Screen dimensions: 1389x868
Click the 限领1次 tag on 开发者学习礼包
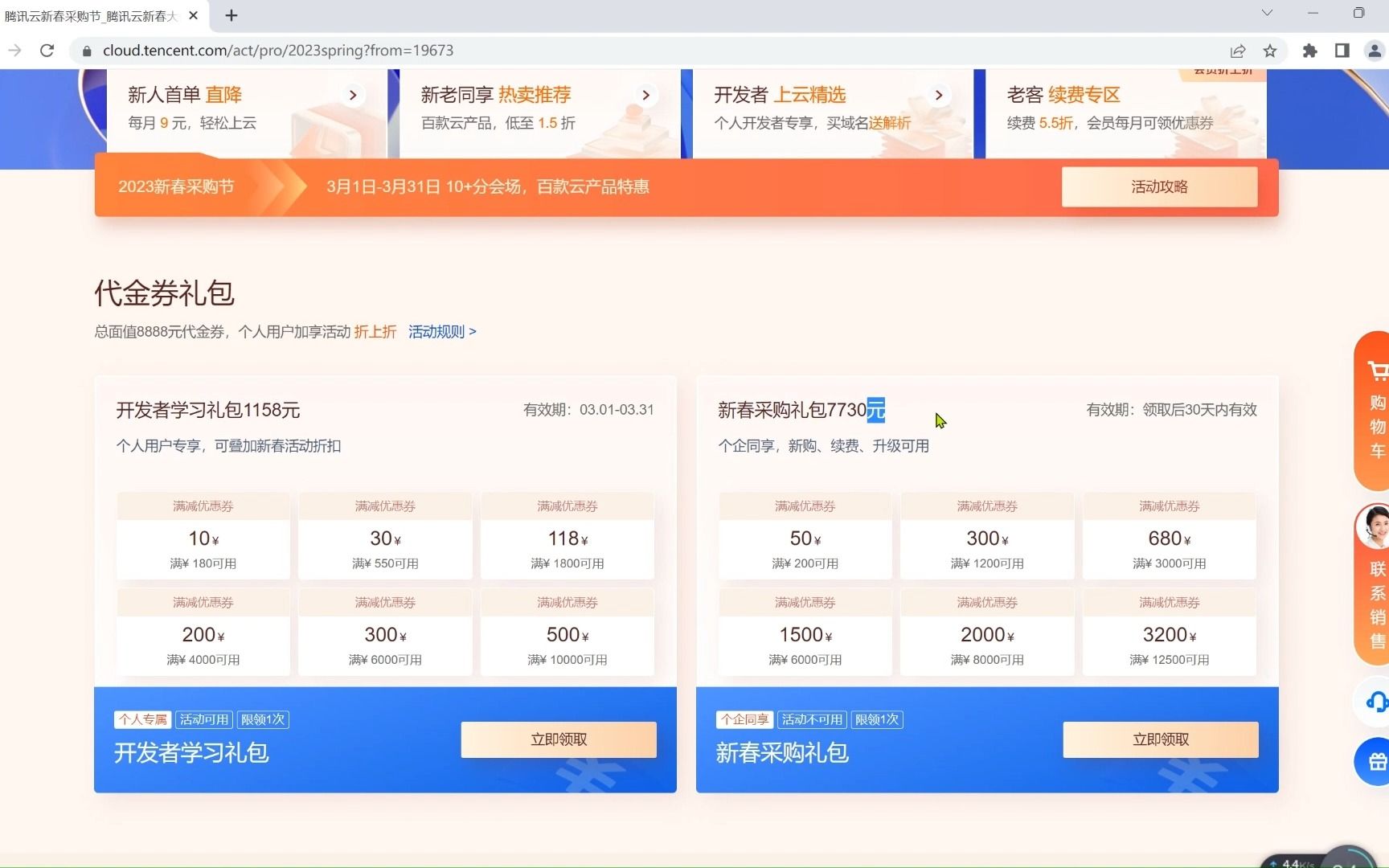(x=263, y=719)
